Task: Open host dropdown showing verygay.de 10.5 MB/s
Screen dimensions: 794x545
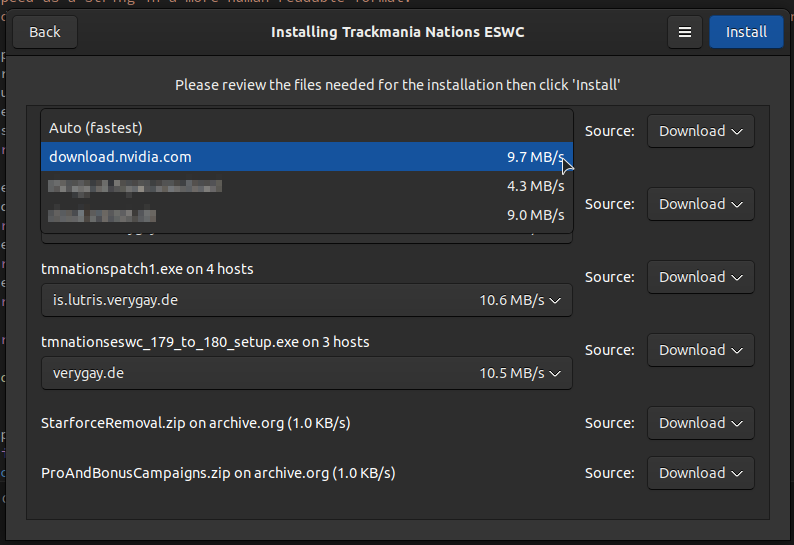Action: pyautogui.click(x=307, y=373)
